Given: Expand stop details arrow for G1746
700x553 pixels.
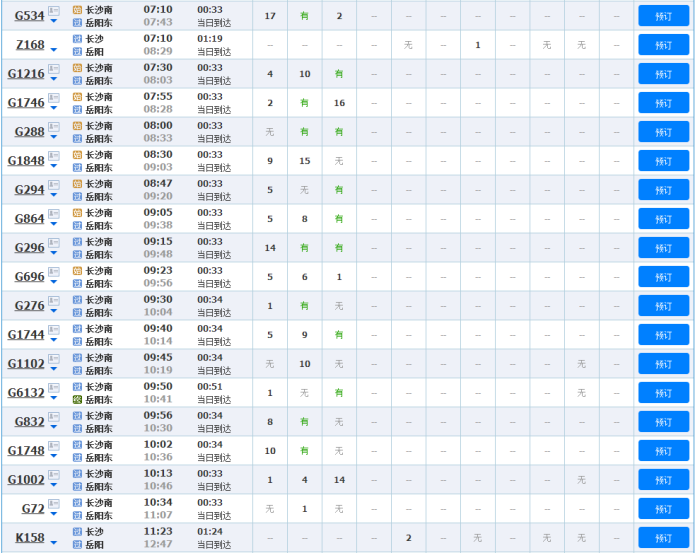Looking at the screenshot, I should pos(54,108).
